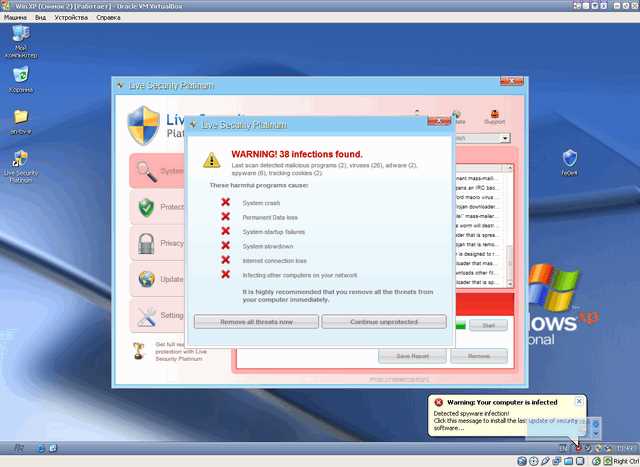This screenshot has width=640, height=467.
Task: Select the blue shield desktop shortcut at right
Action: click(x=569, y=162)
